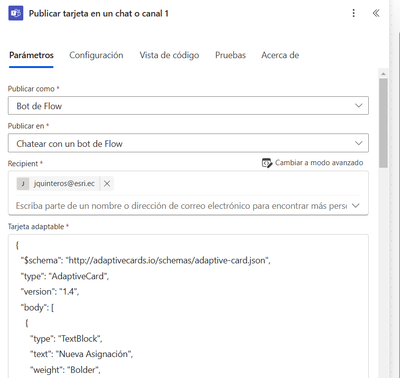
Task: Click the 'Publicar como' field label
Action: coord(31,89)
